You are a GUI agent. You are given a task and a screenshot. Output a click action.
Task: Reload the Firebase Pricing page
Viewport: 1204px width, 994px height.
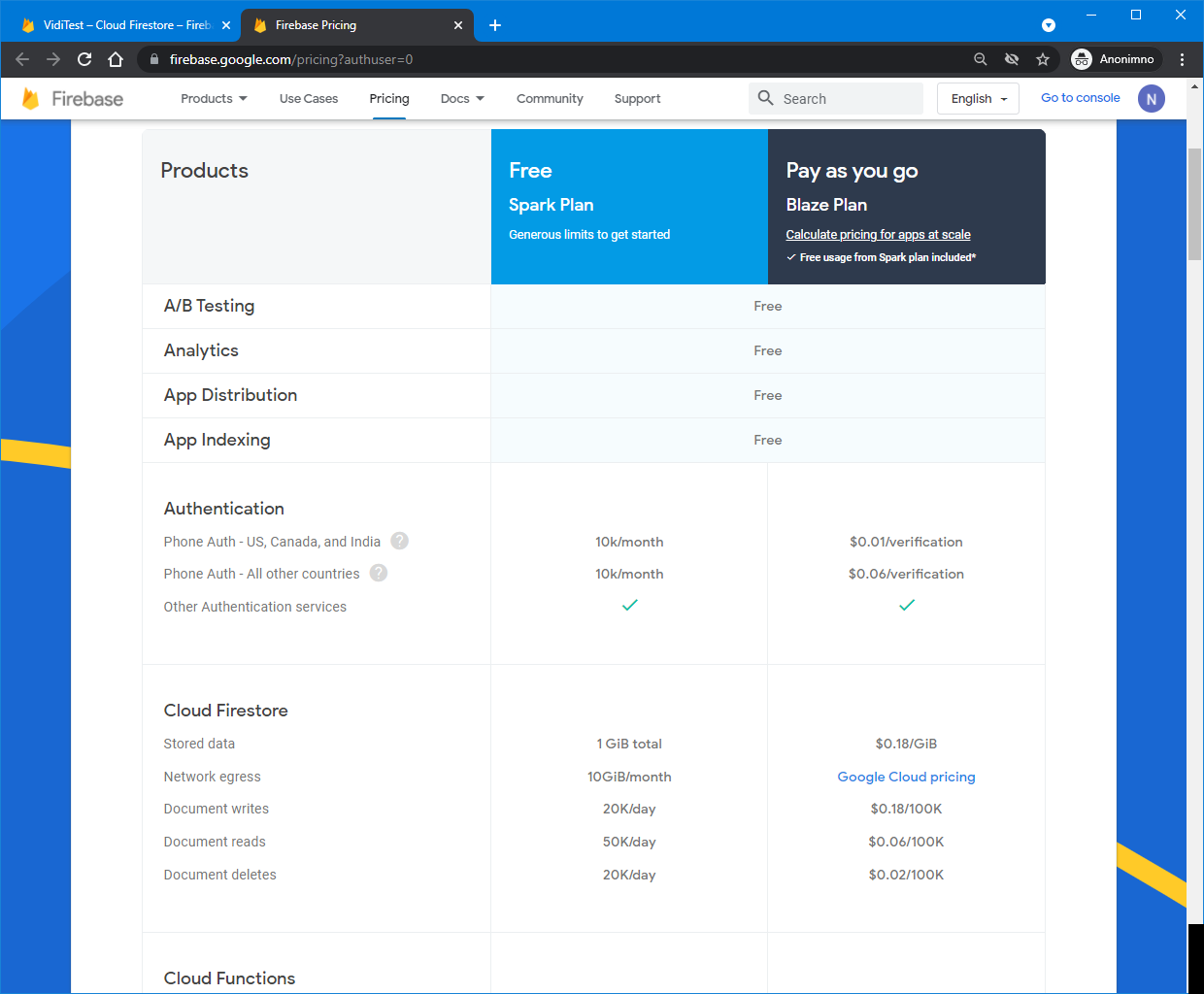click(84, 59)
